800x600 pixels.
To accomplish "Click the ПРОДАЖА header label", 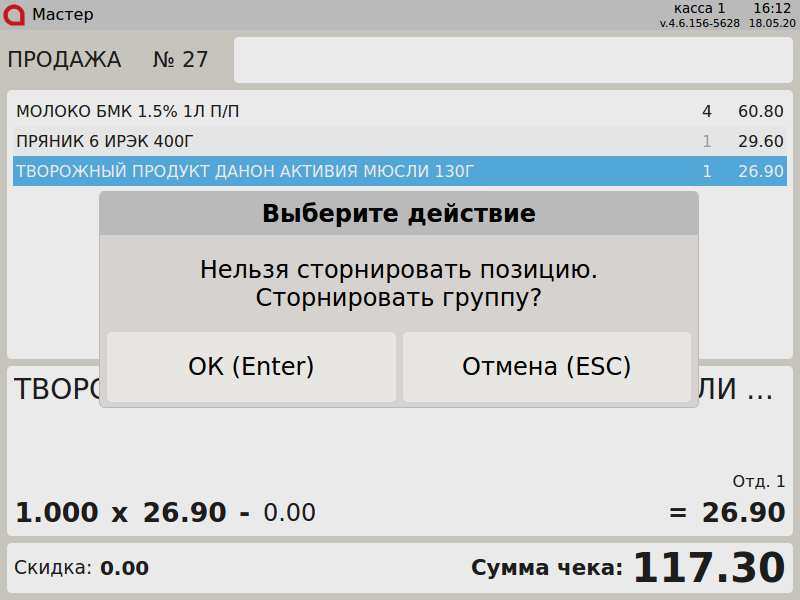I will click(64, 60).
